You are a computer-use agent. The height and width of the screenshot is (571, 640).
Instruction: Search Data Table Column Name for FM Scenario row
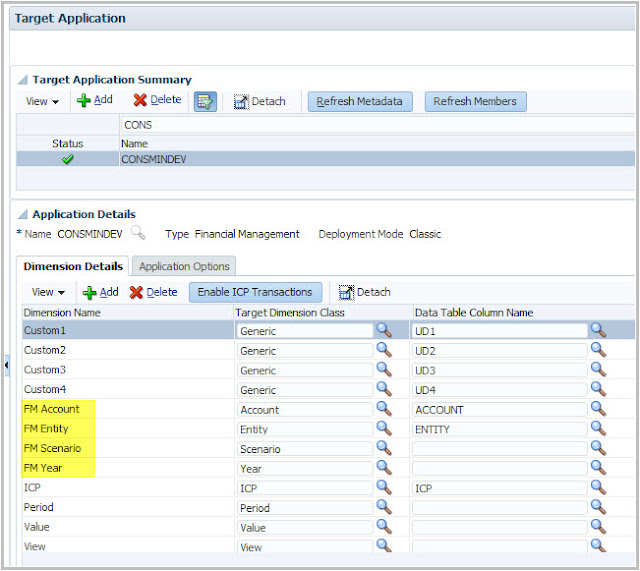pyautogui.click(x=598, y=448)
